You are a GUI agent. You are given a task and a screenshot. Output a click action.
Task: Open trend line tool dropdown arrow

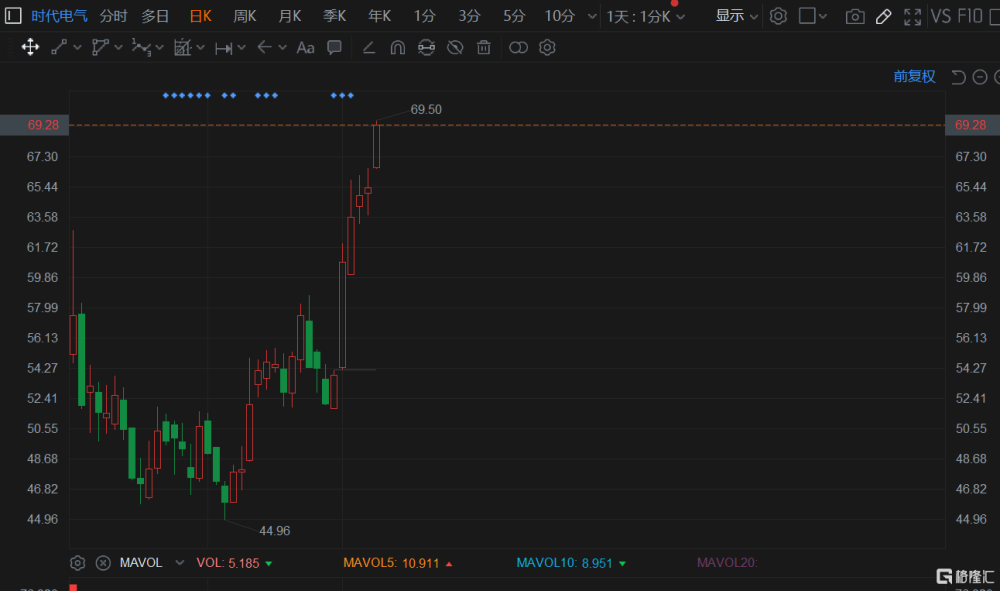(x=77, y=47)
